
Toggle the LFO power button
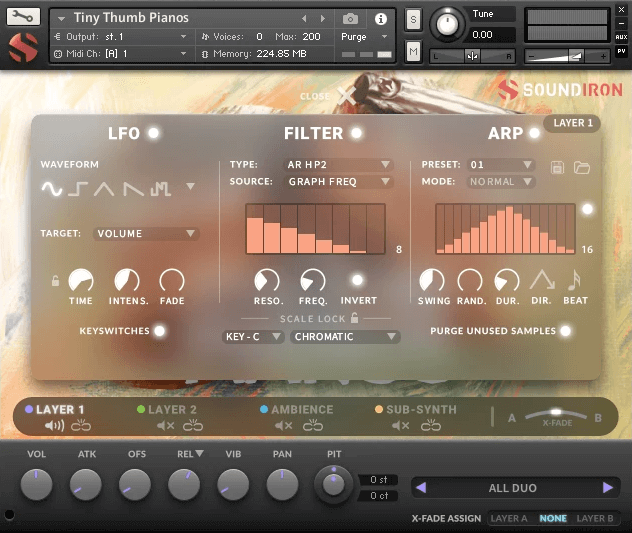point(154,133)
